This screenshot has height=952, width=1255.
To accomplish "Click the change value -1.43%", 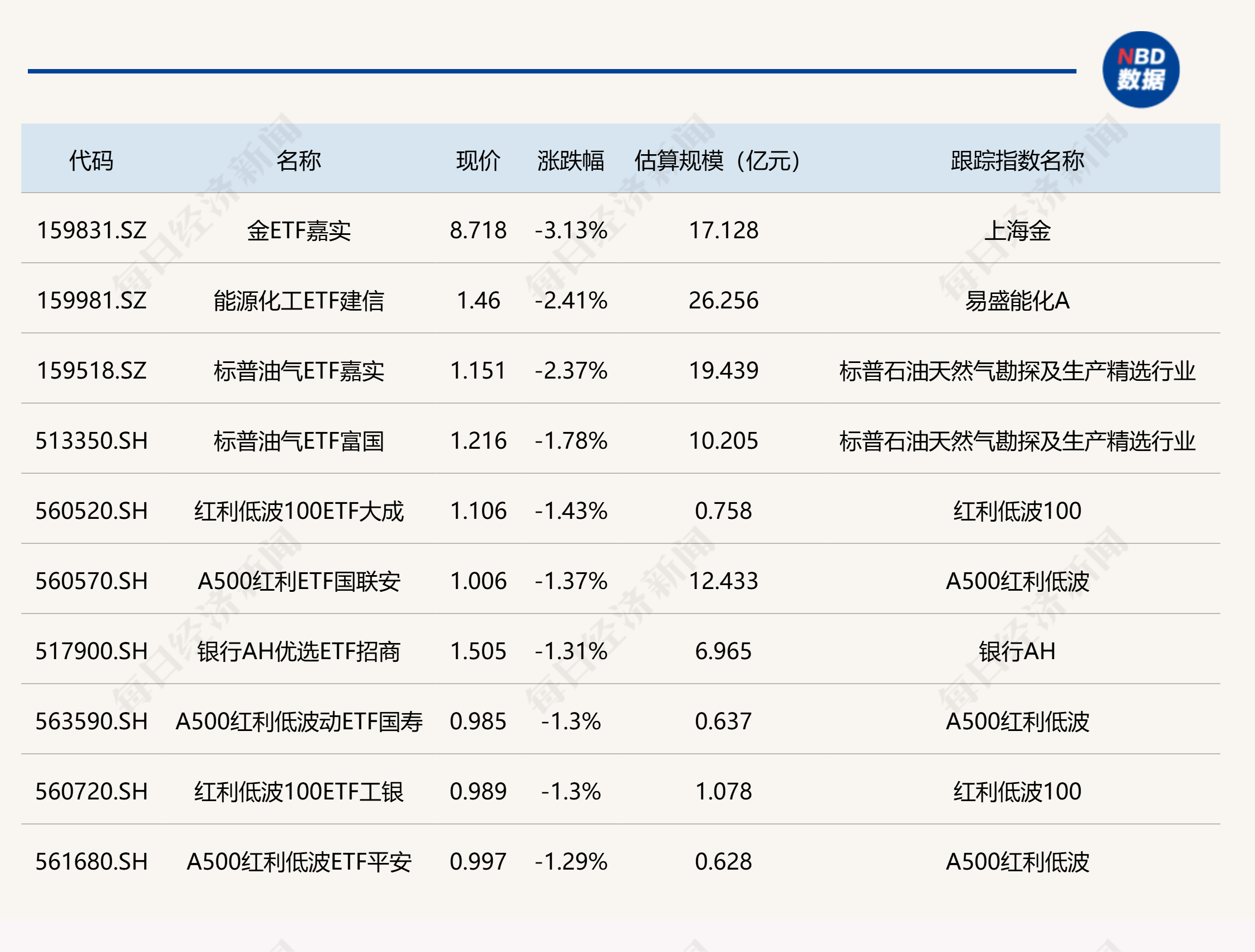I will pyautogui.click(x=571, y=511).
